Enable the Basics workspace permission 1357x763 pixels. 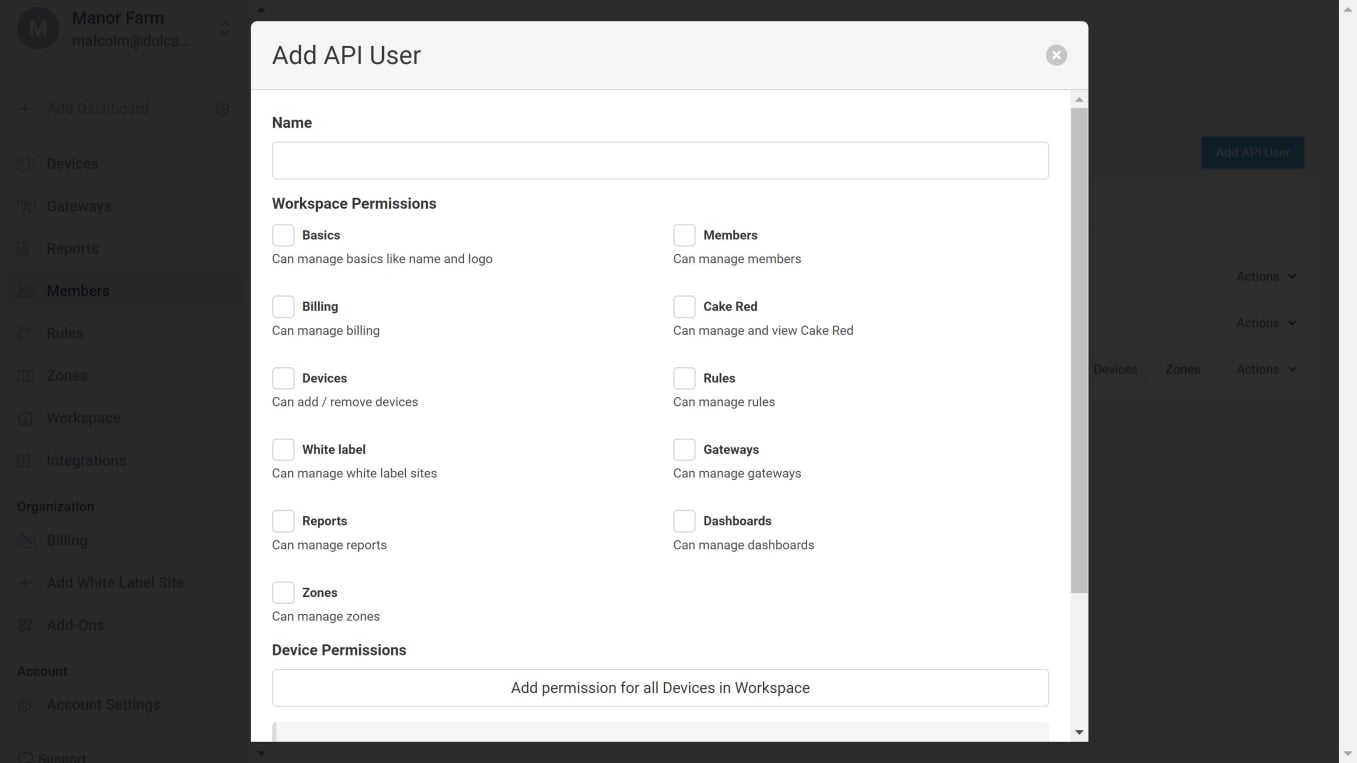point(283,234)
